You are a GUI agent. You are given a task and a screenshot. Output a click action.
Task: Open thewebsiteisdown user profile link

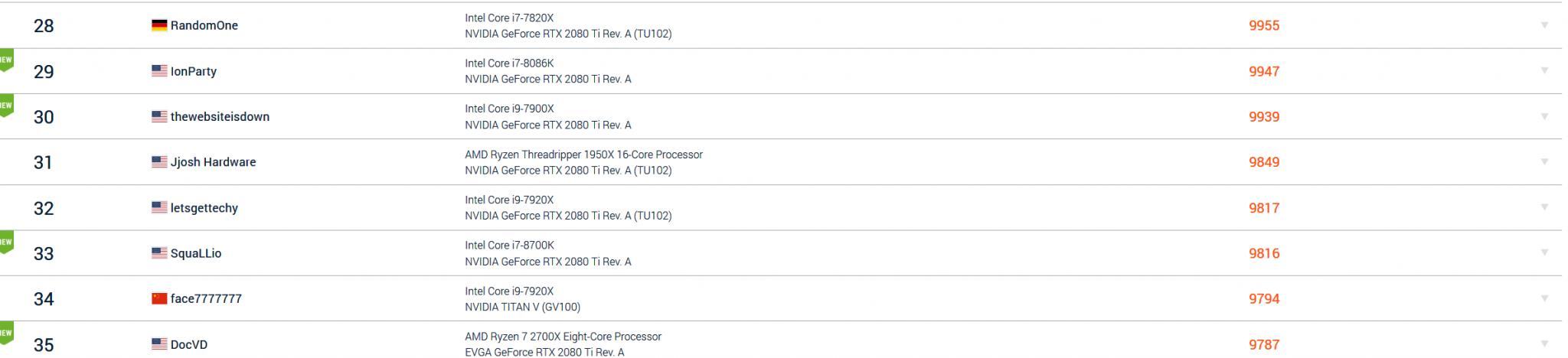coord(220,116)
